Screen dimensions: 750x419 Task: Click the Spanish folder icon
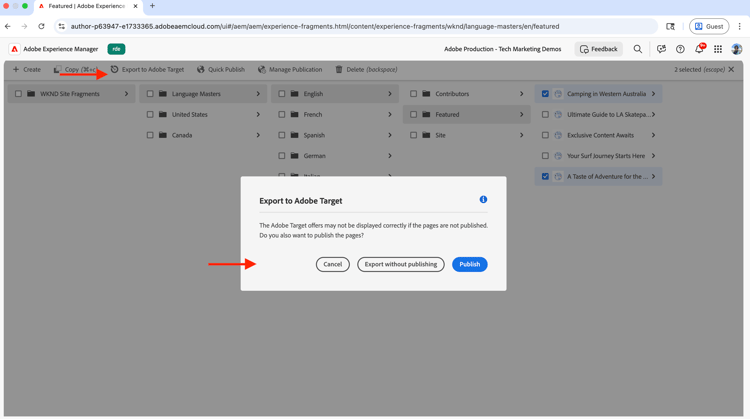pyautogui.click(x=295, y=135)
